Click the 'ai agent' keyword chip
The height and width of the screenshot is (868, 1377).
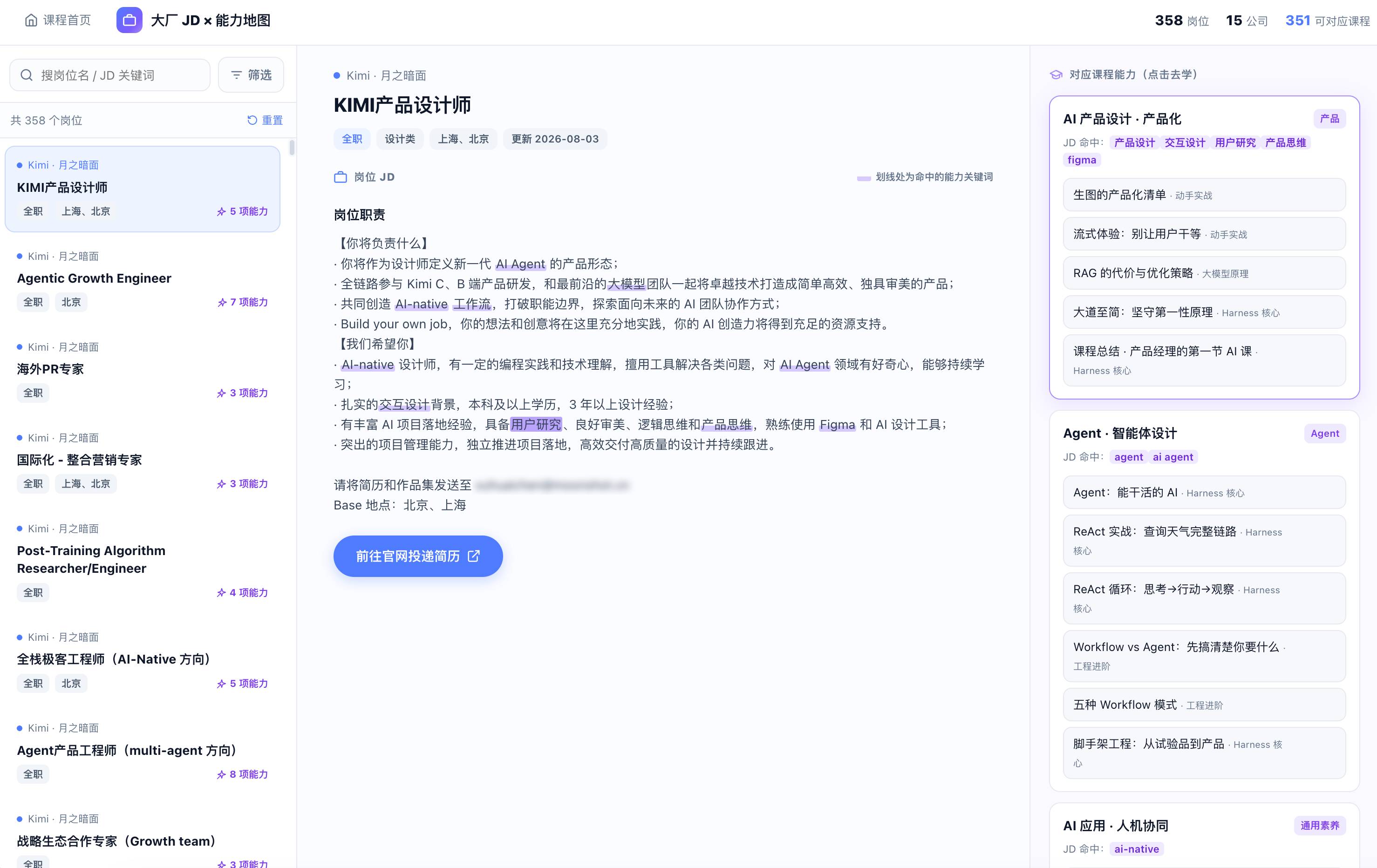(x=1173, y=457)
